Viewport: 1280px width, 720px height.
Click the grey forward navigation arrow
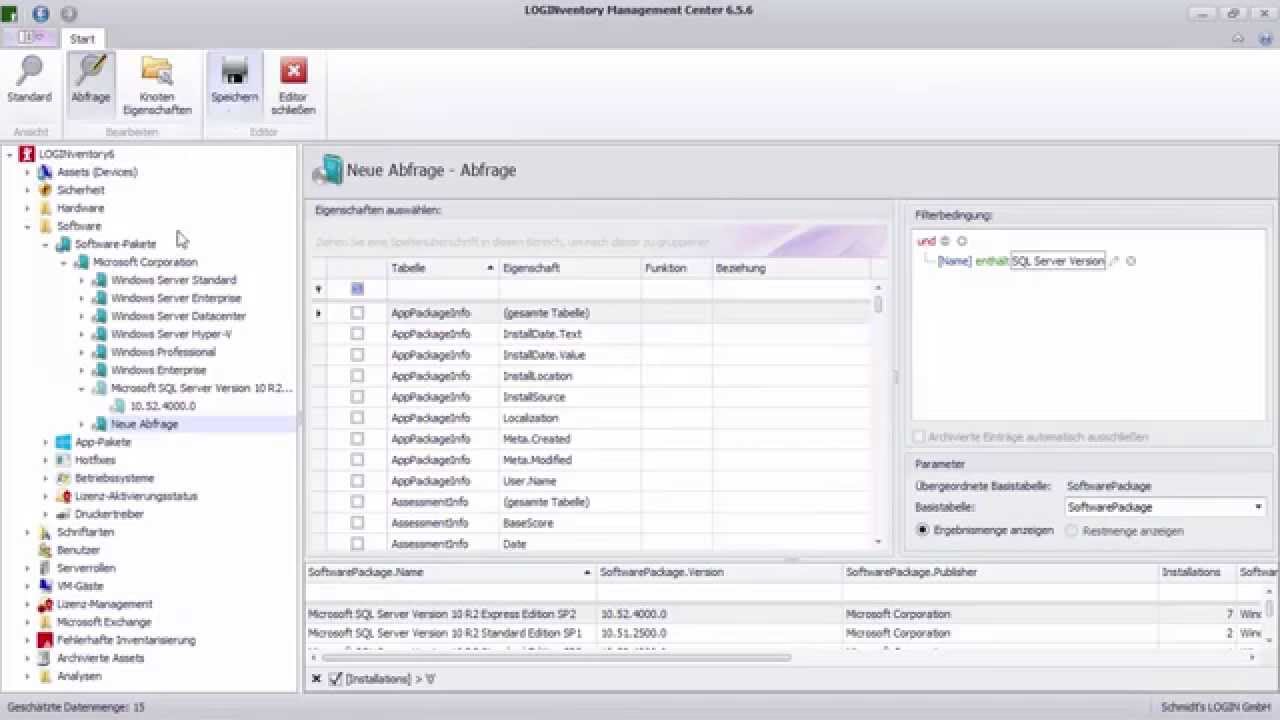[69, 13]
